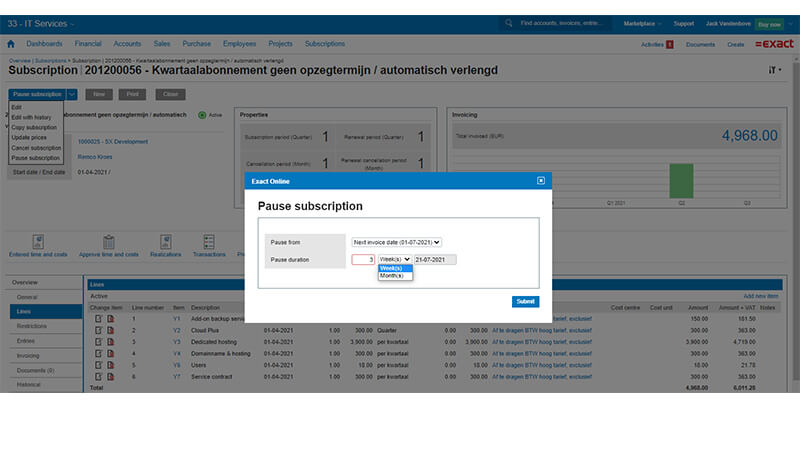Click the Print button
The image size is (800, 450).
[x=132, y=94]
